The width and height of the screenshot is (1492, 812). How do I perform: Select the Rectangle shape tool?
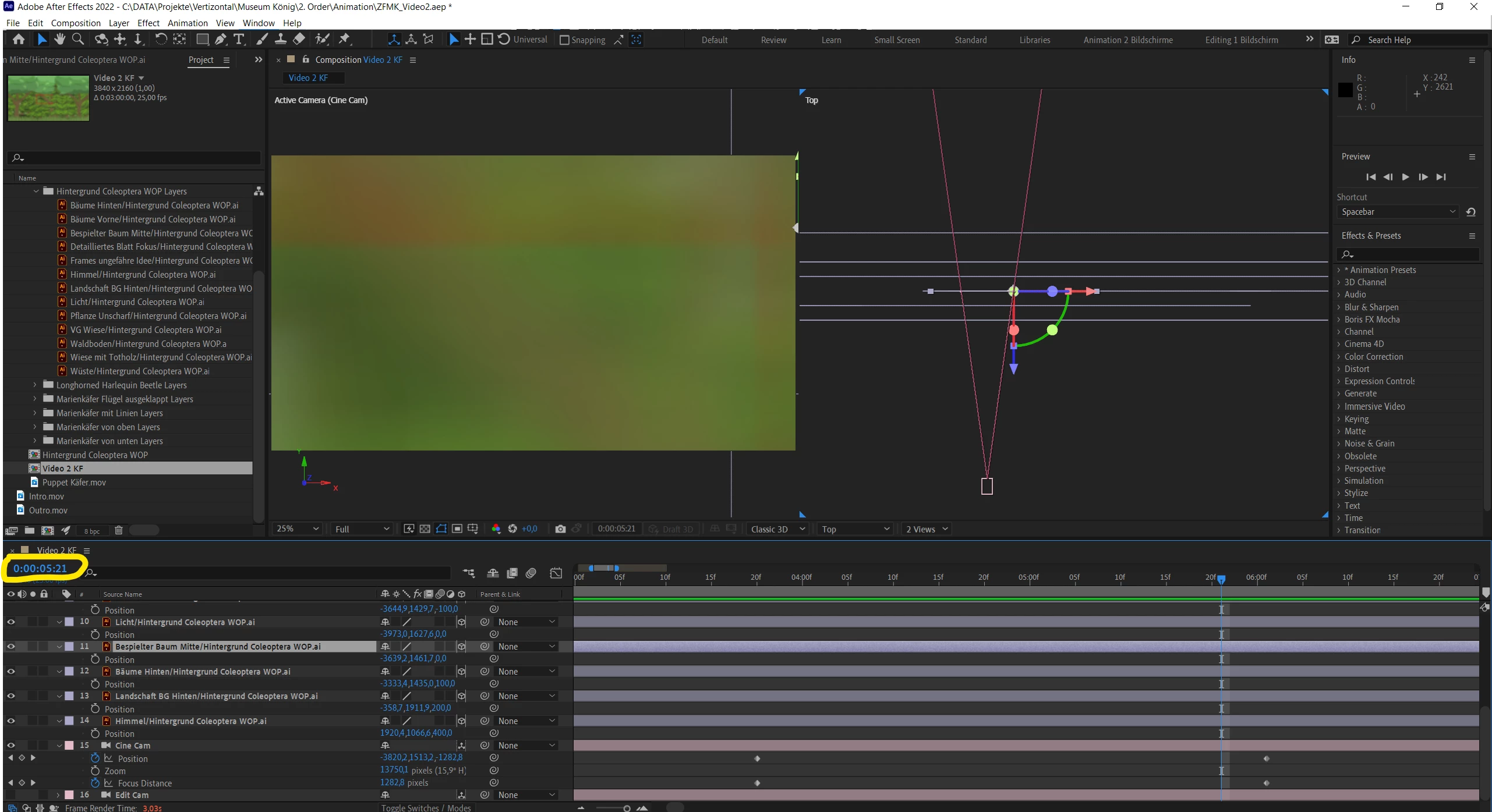(x=202, y=39)
